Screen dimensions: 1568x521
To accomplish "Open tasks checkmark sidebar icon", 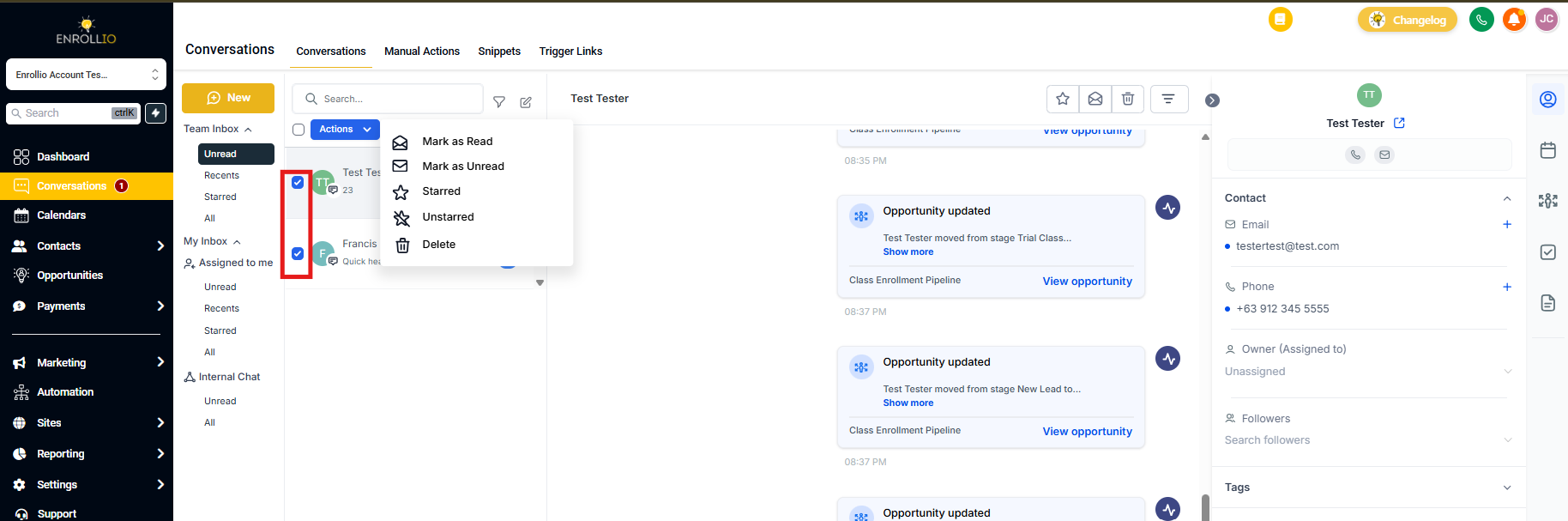I will click(1548, 251).
